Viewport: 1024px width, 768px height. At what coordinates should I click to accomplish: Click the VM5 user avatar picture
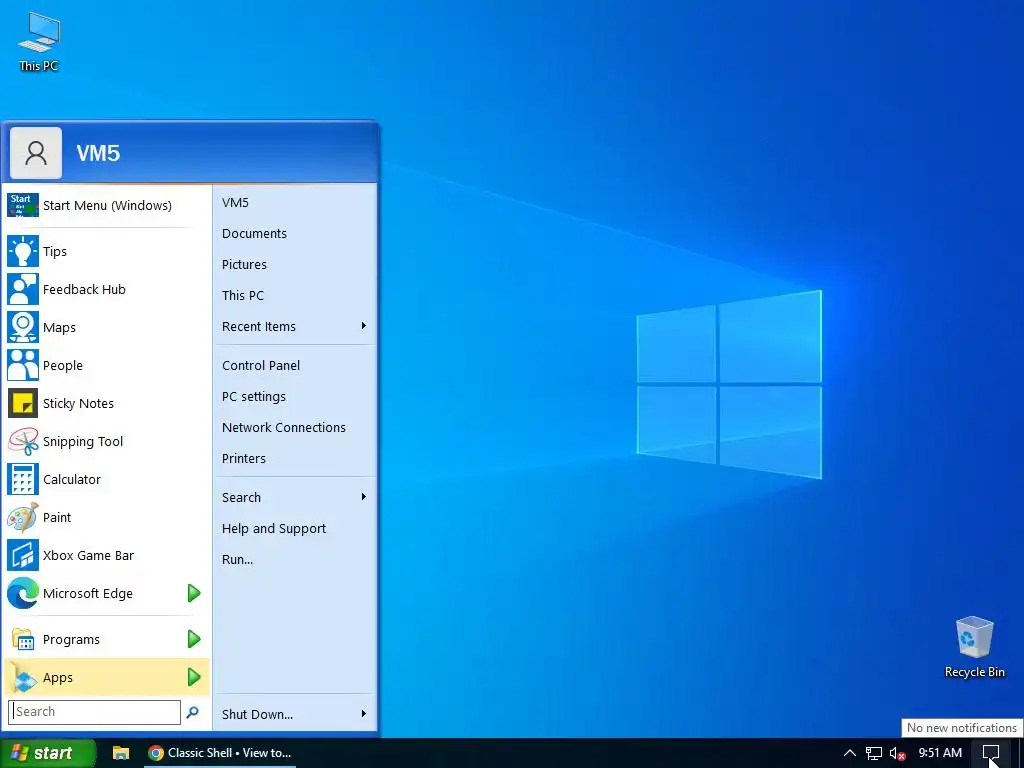[x=36, y=153]
